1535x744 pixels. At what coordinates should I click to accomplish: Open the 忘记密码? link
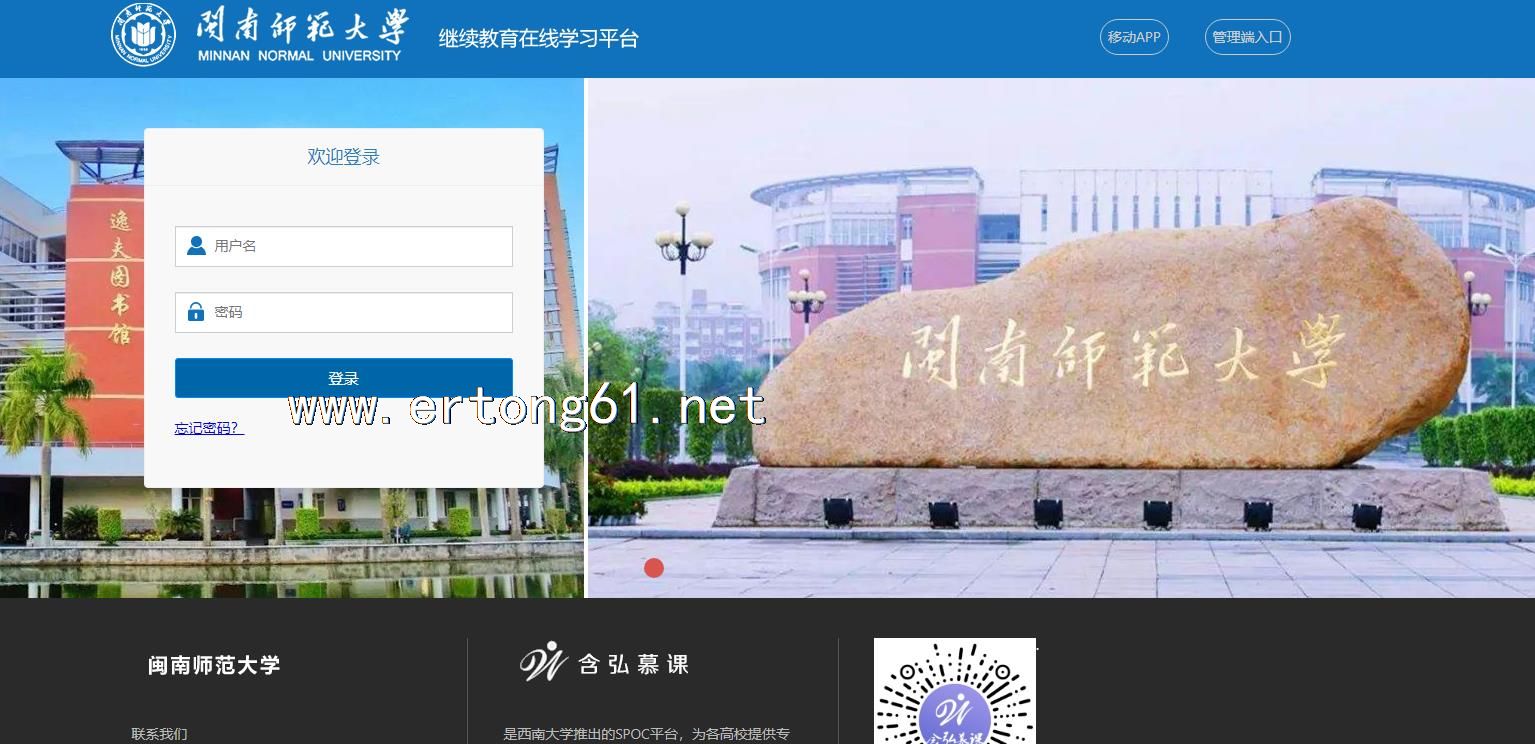point(209,428)
